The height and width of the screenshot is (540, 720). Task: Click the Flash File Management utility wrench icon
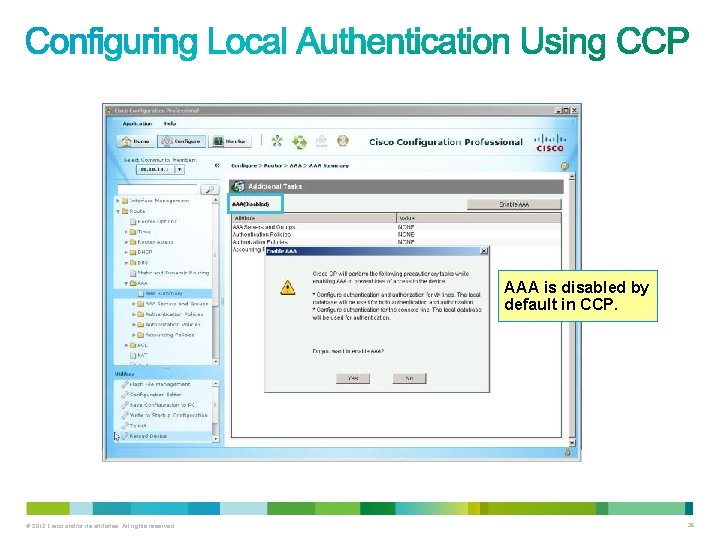pyautogui.click(x=125, y=384)
